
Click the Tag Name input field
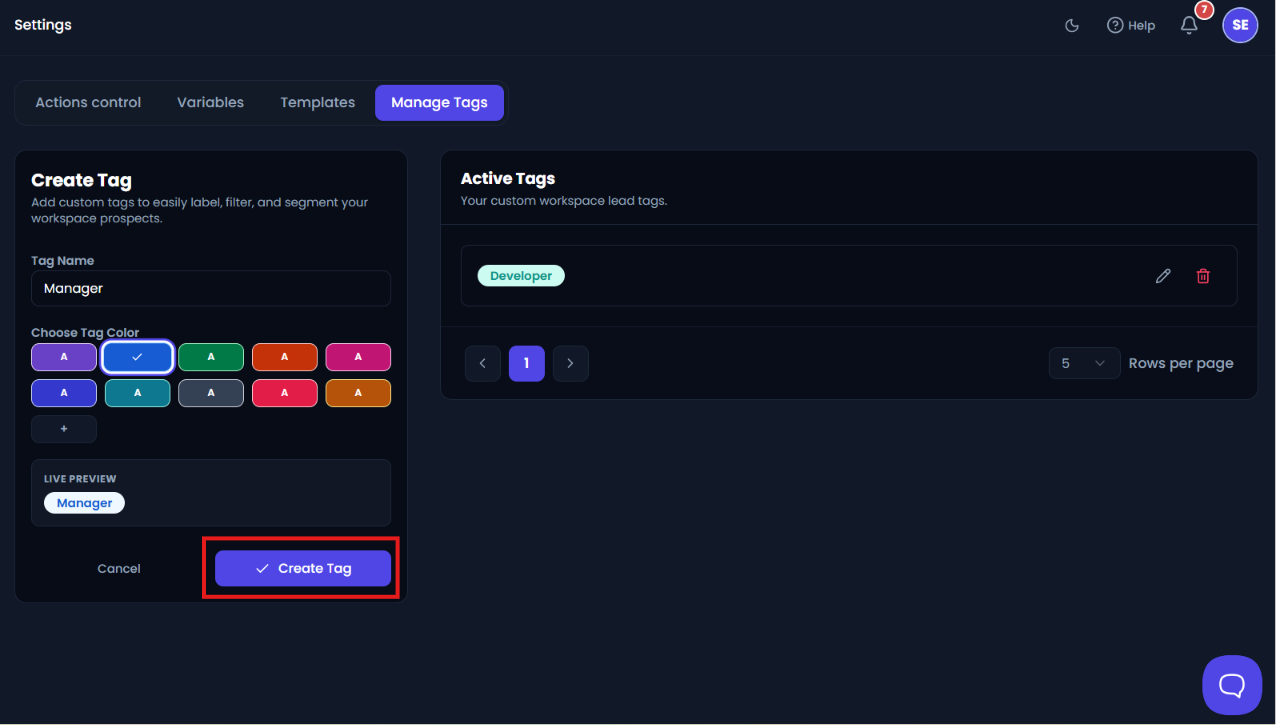pyautogui.click(x=211, y=288)
